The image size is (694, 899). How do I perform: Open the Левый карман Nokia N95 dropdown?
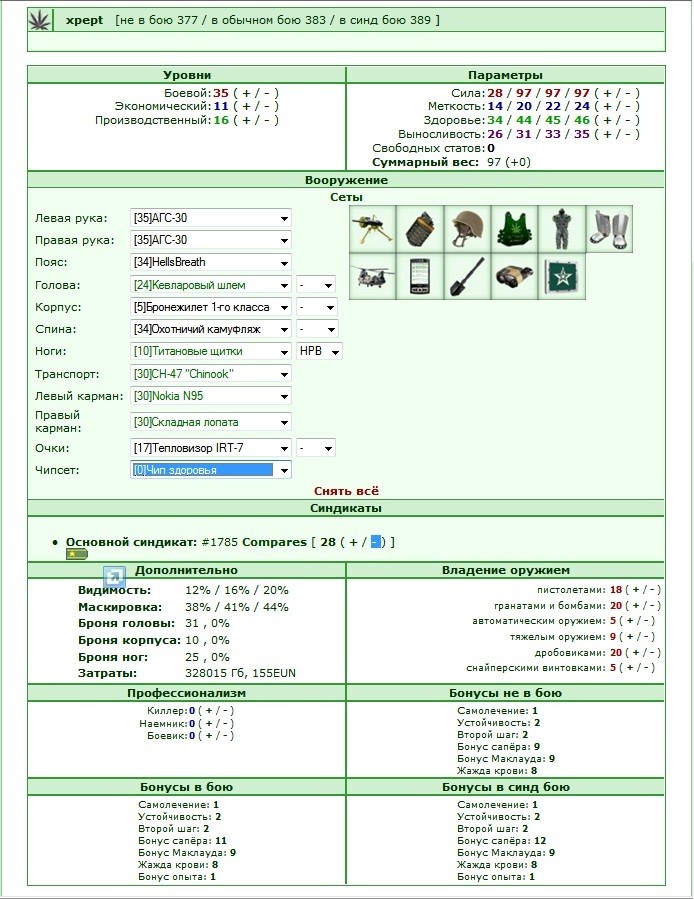[x=210, y=396]
